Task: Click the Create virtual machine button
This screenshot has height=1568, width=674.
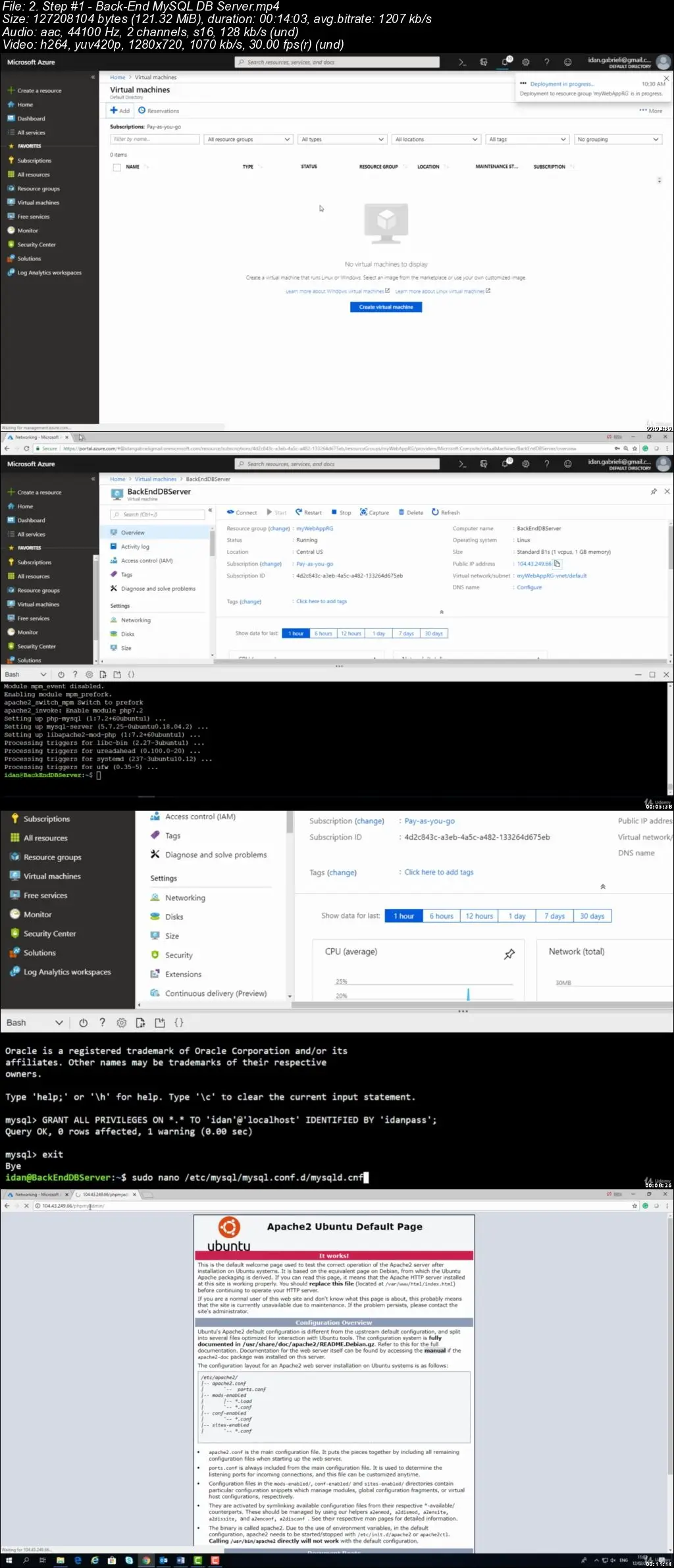Action: click(386, 307)
